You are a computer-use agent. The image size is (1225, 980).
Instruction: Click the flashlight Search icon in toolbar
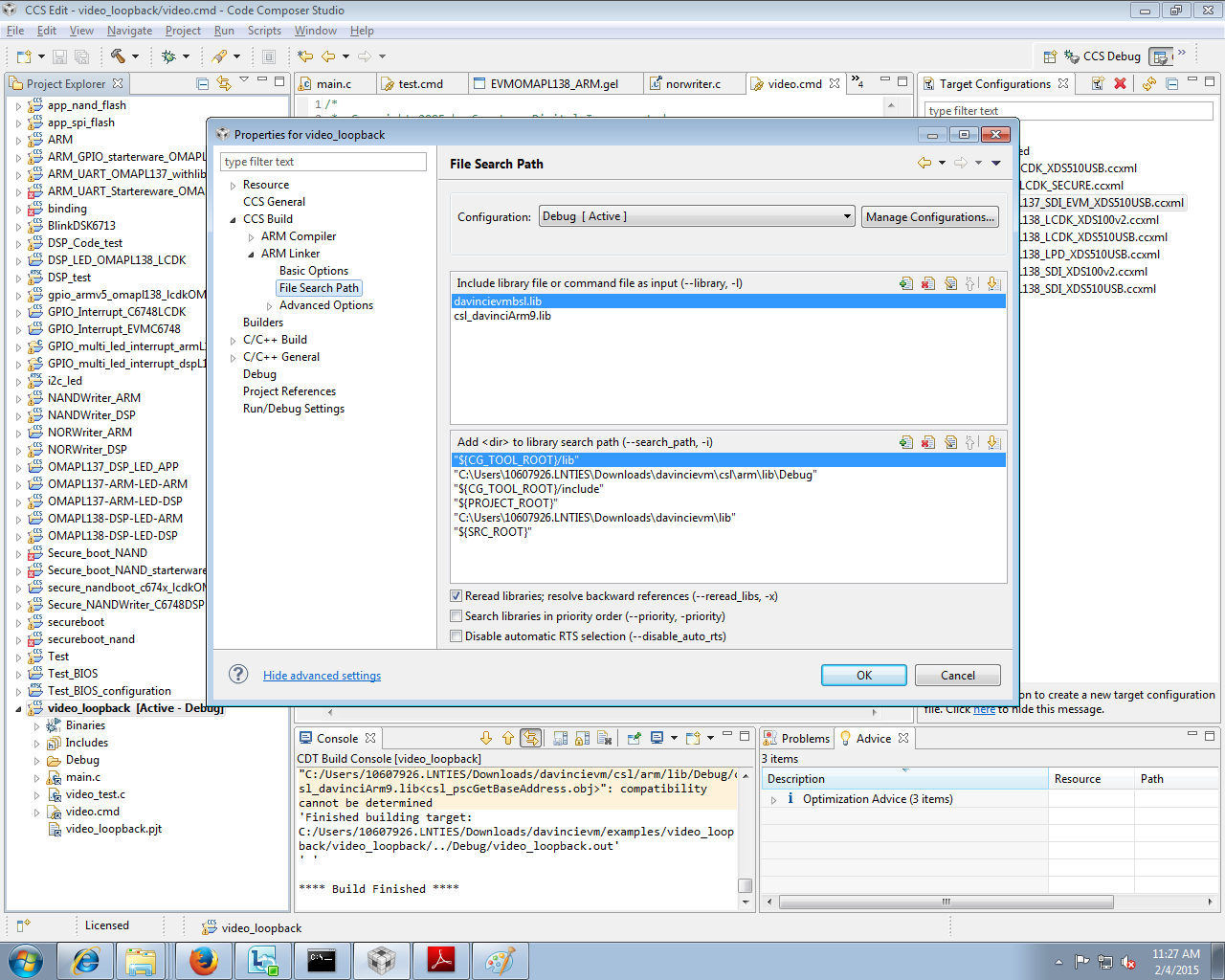[220, 56]
